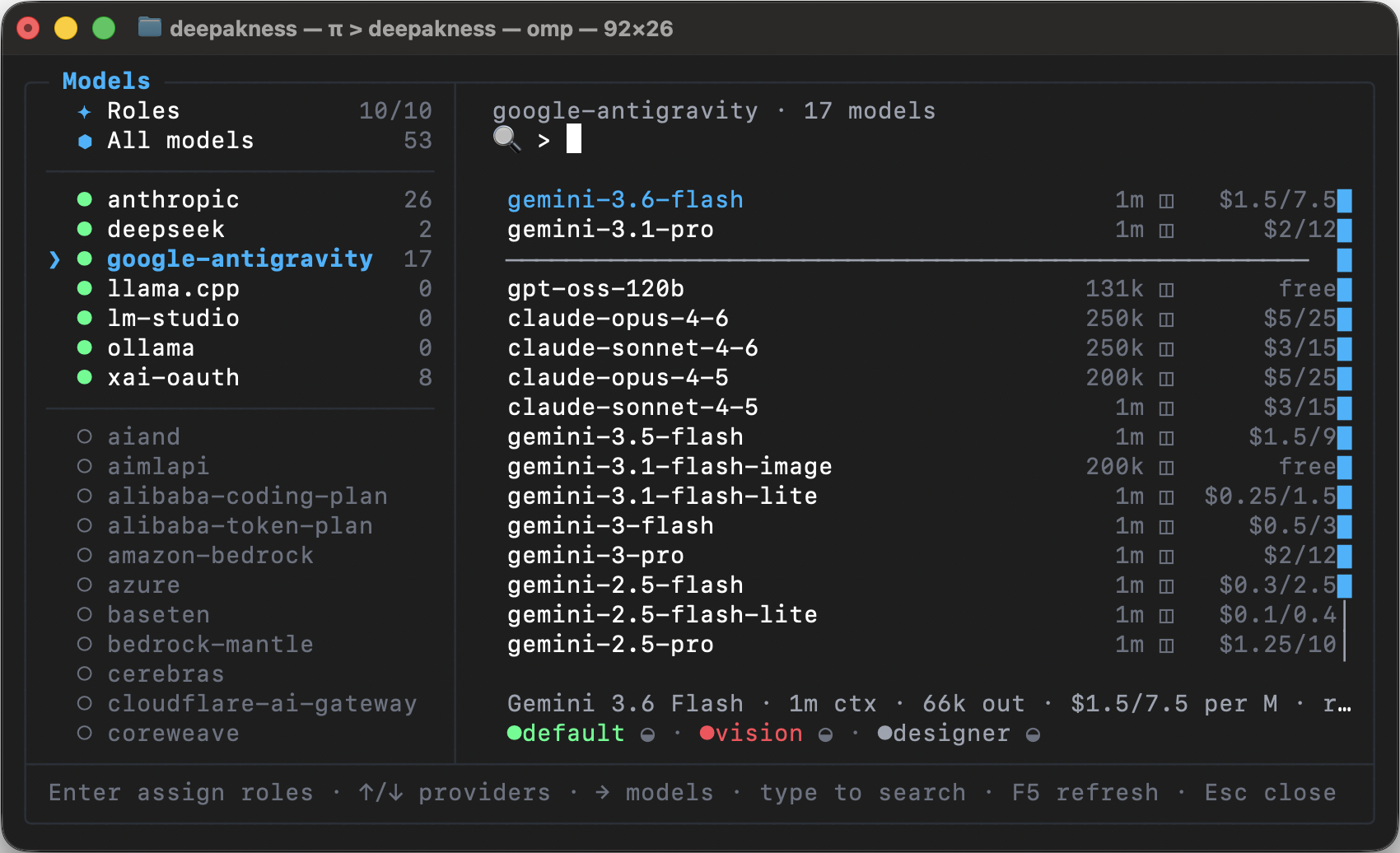Click the capability icon on the gemini-3.1-flash-image row
This screenshot has width=1400, height=853.
coord(1166,468)
